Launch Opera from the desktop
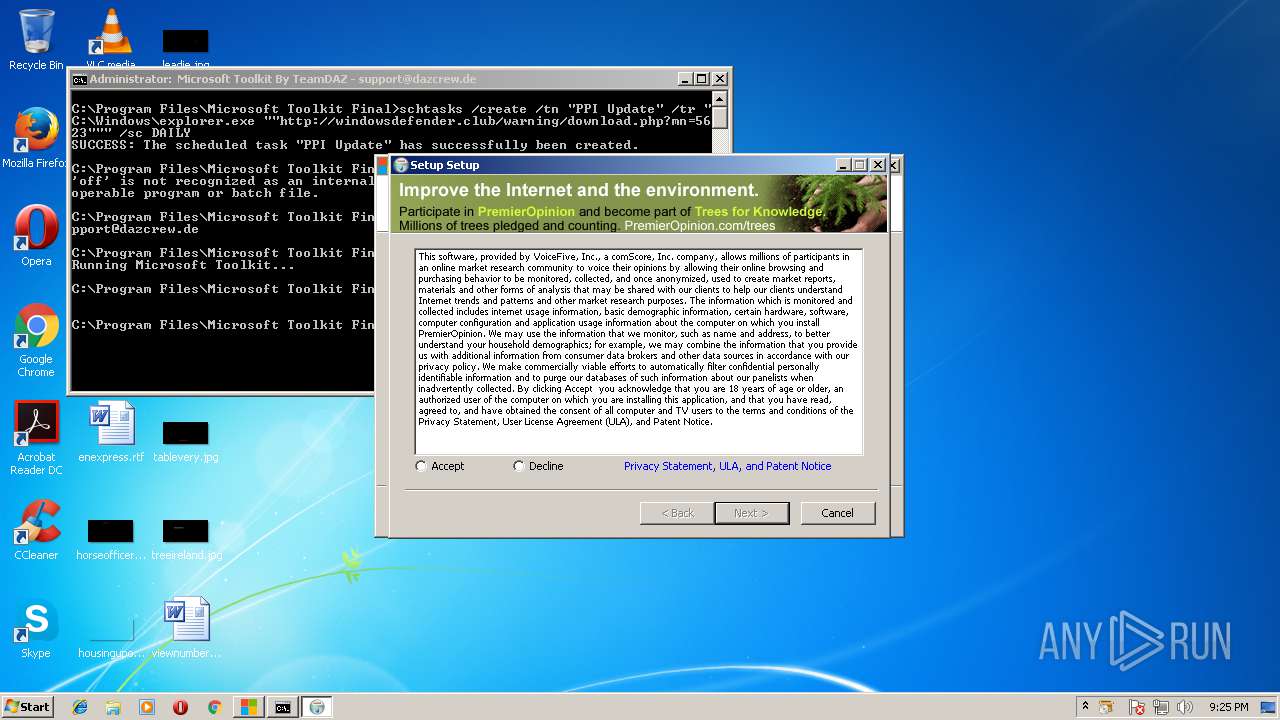Viewport: 1280px width, 720px height. pos(36,234)
